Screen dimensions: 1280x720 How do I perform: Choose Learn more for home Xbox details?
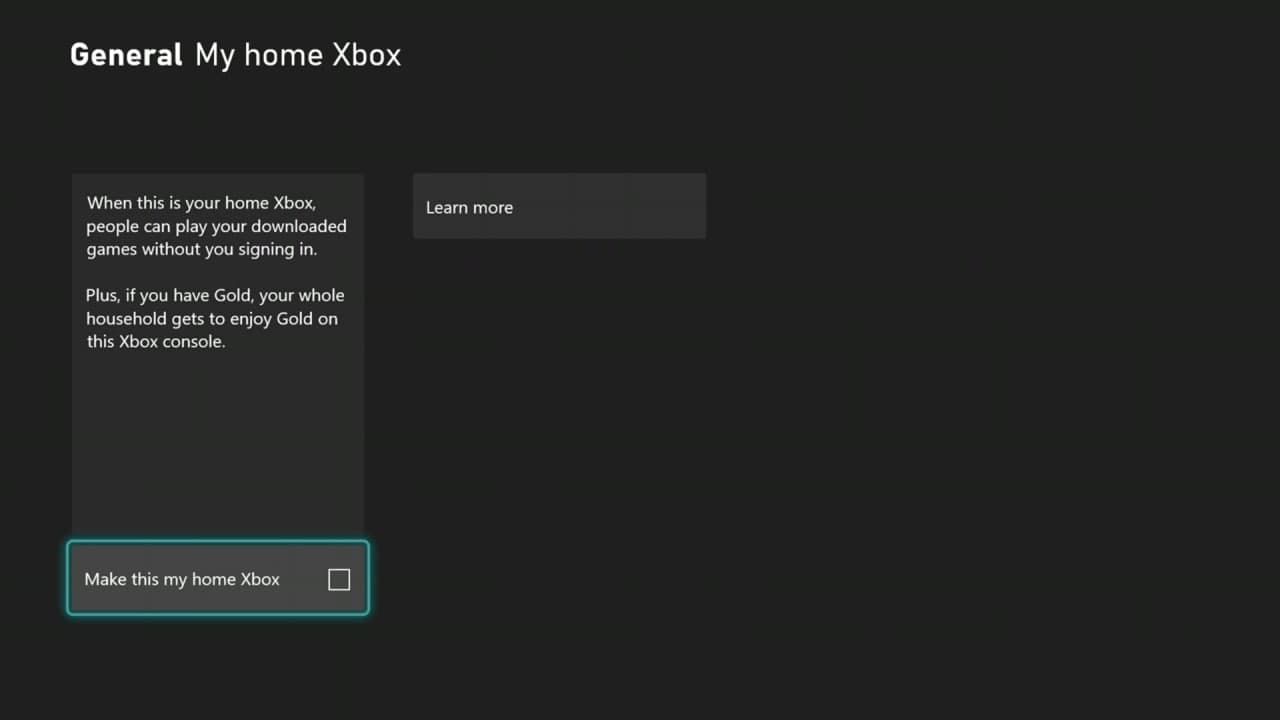[559, 207]
